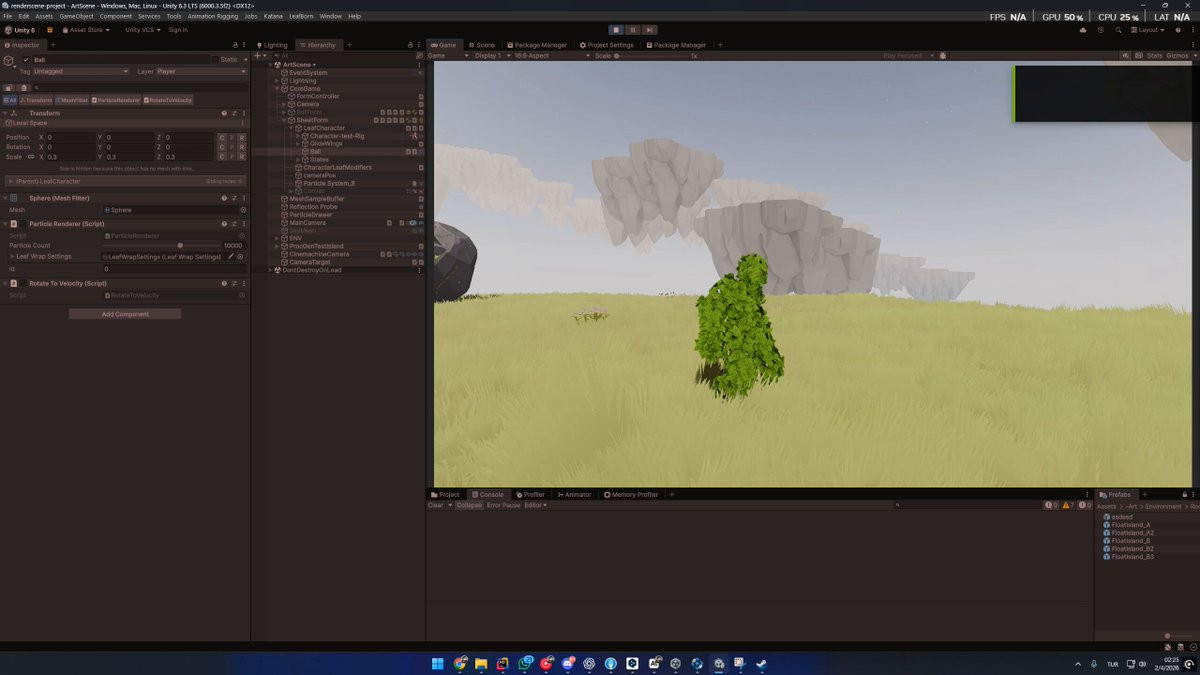
Task: Edit Leaf Wrap Settings with pencil icon
Action: tap(231, 257)
